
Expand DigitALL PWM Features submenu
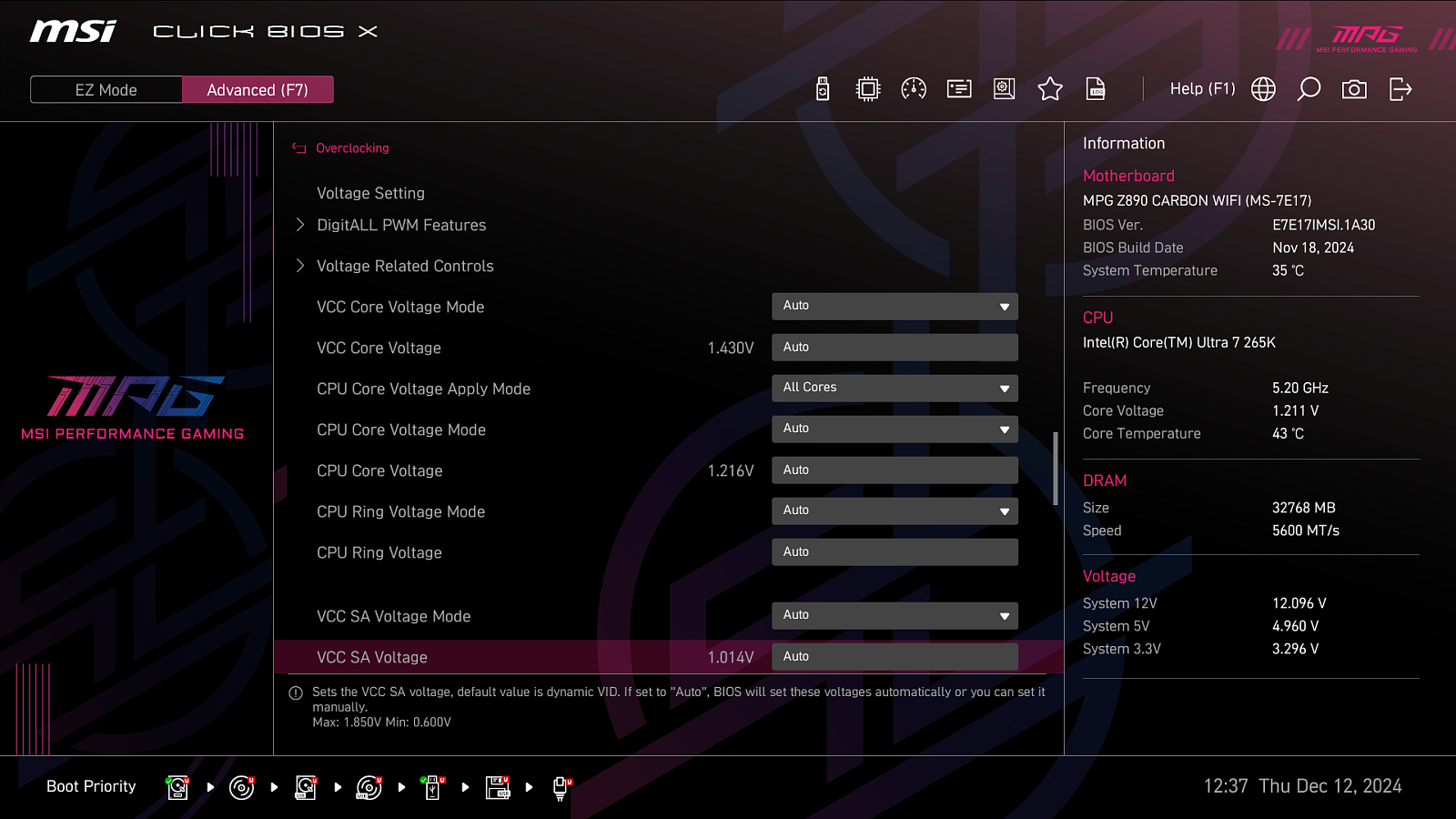(401, 225)
